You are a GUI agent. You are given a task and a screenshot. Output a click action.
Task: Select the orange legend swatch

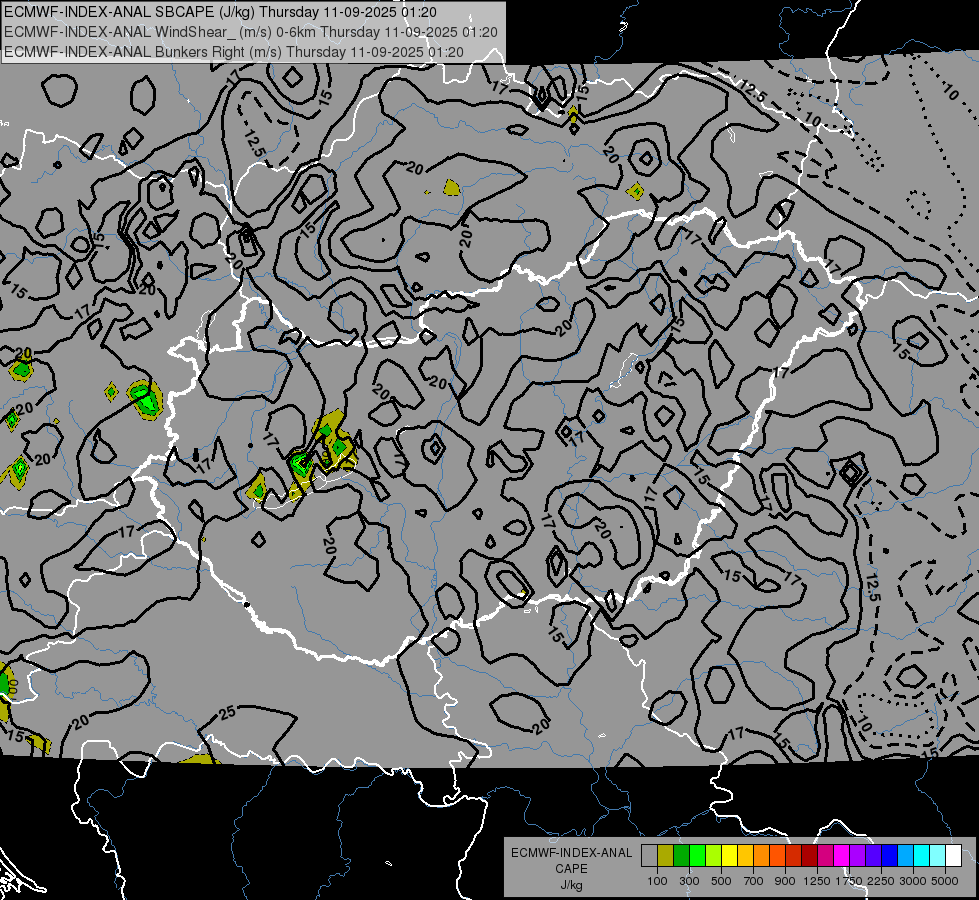761,855
